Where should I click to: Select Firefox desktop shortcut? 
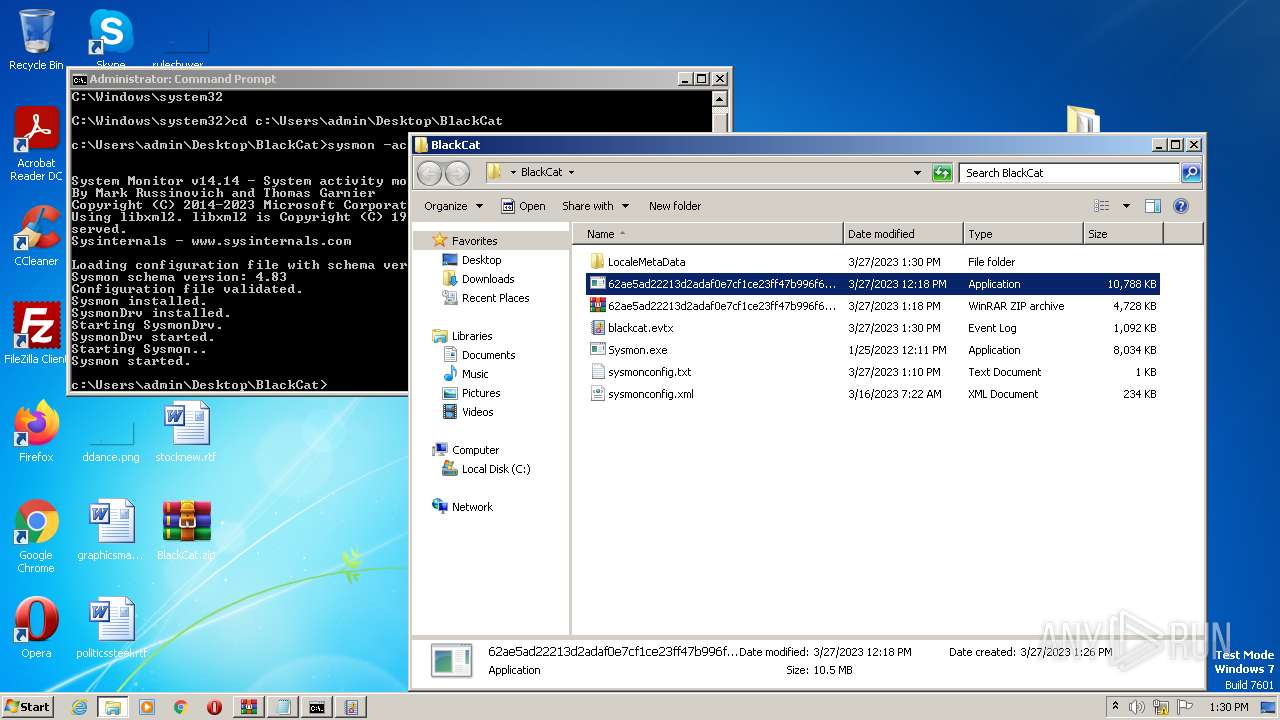click(36, 432)
